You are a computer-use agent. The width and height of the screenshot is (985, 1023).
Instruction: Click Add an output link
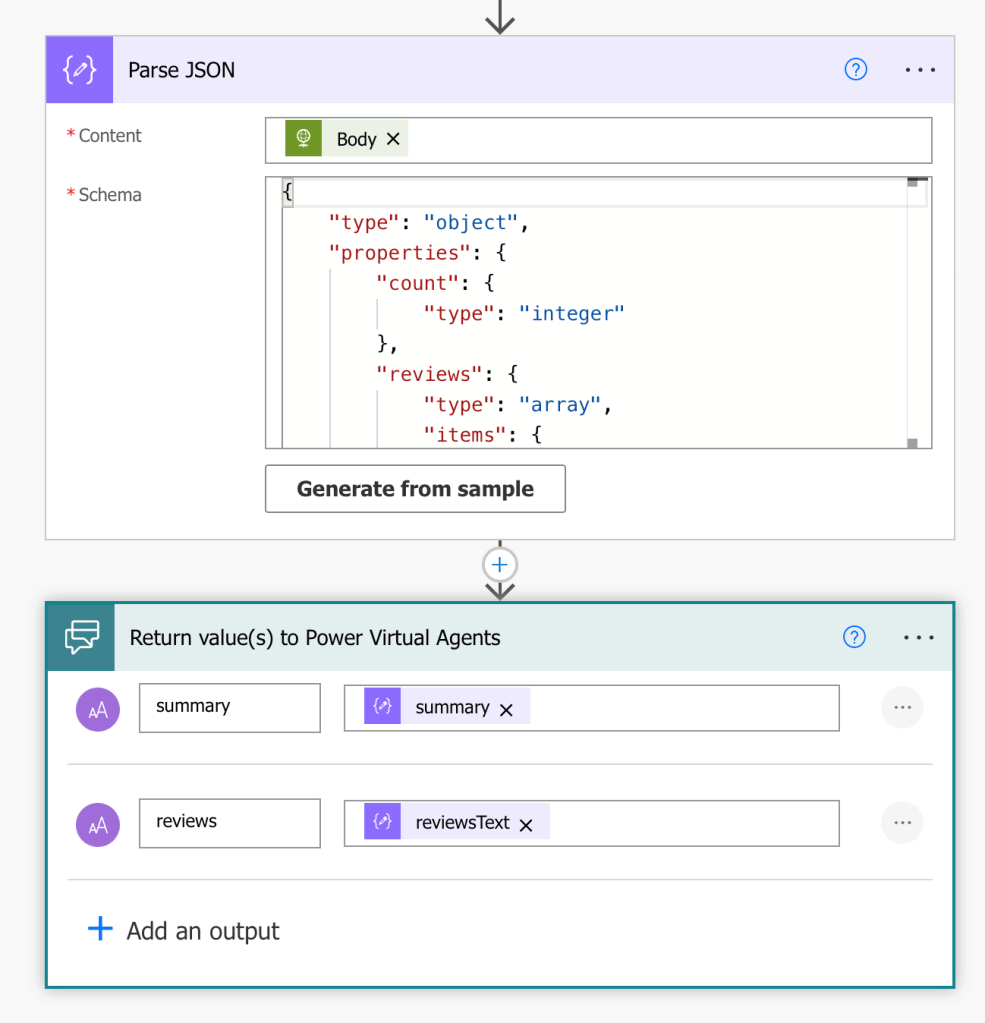(x=184, y=931)
